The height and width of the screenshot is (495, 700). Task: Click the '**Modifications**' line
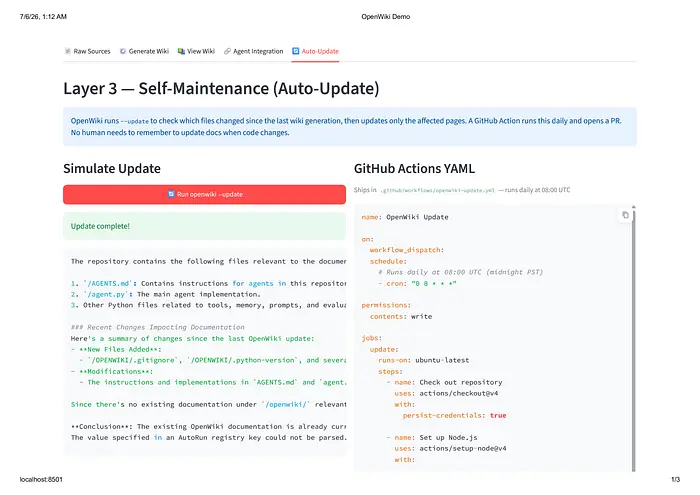(112, 371)
